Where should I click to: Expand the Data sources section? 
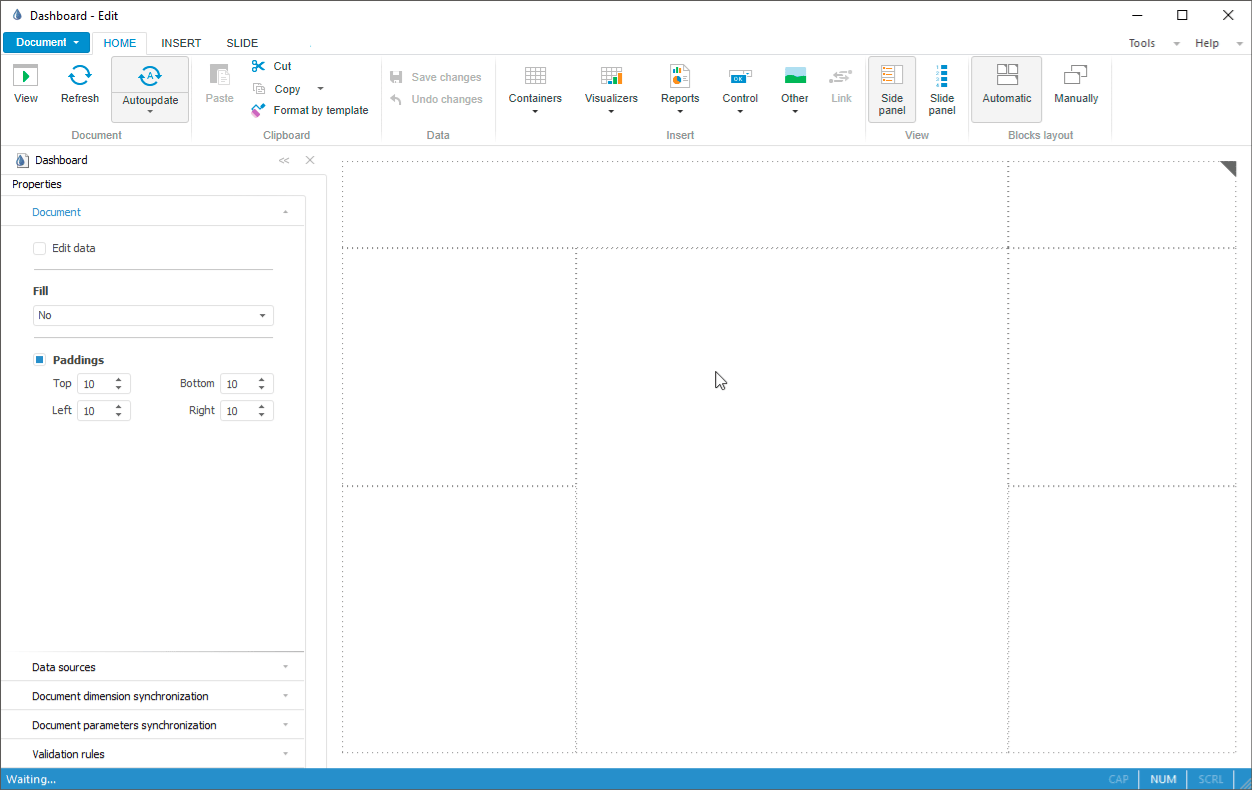tap(153, 667)
